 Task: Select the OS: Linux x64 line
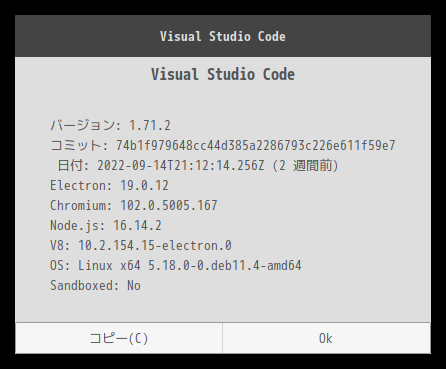[176, 265]
